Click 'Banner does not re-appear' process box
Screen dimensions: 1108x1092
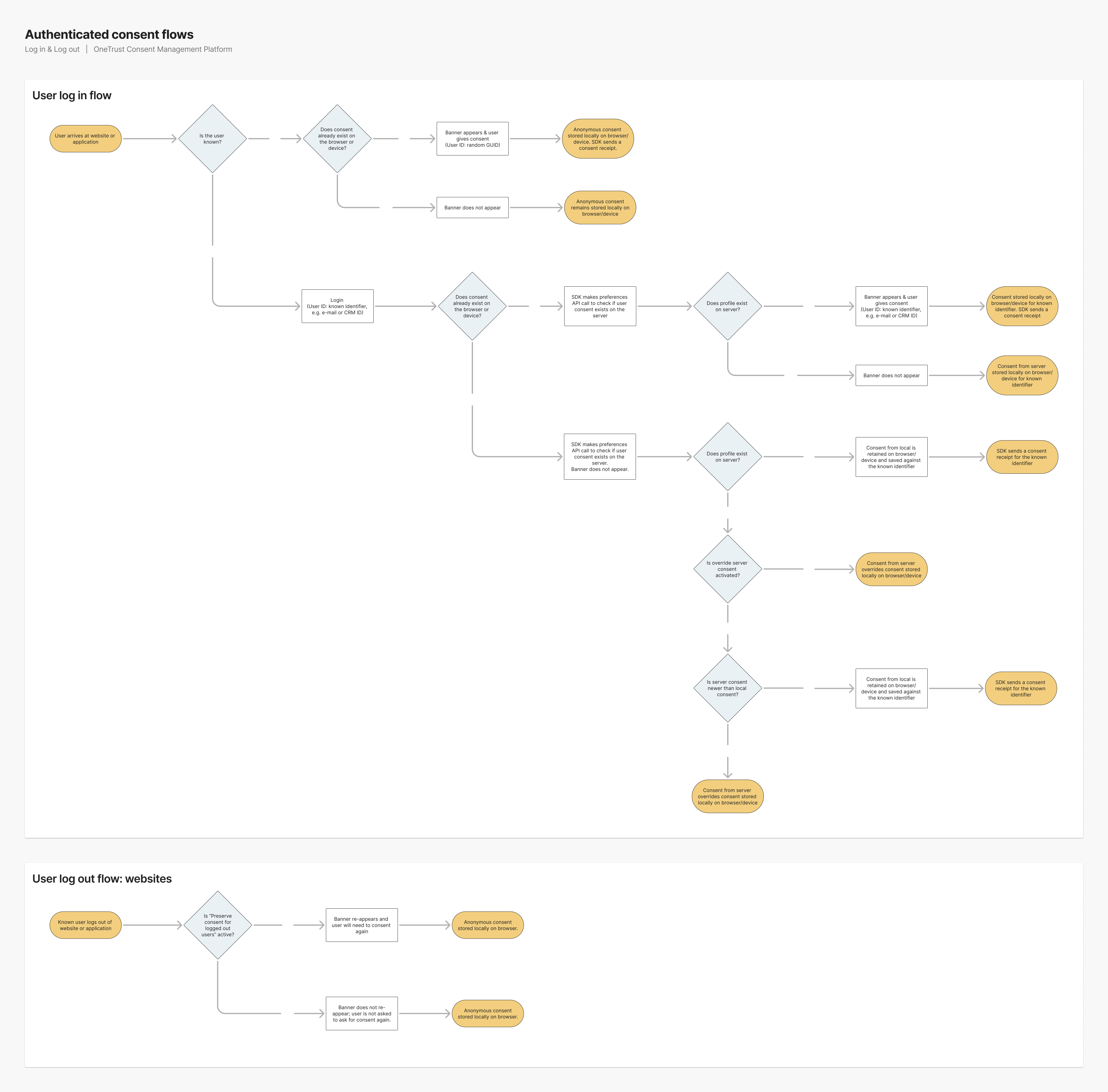361,1014
